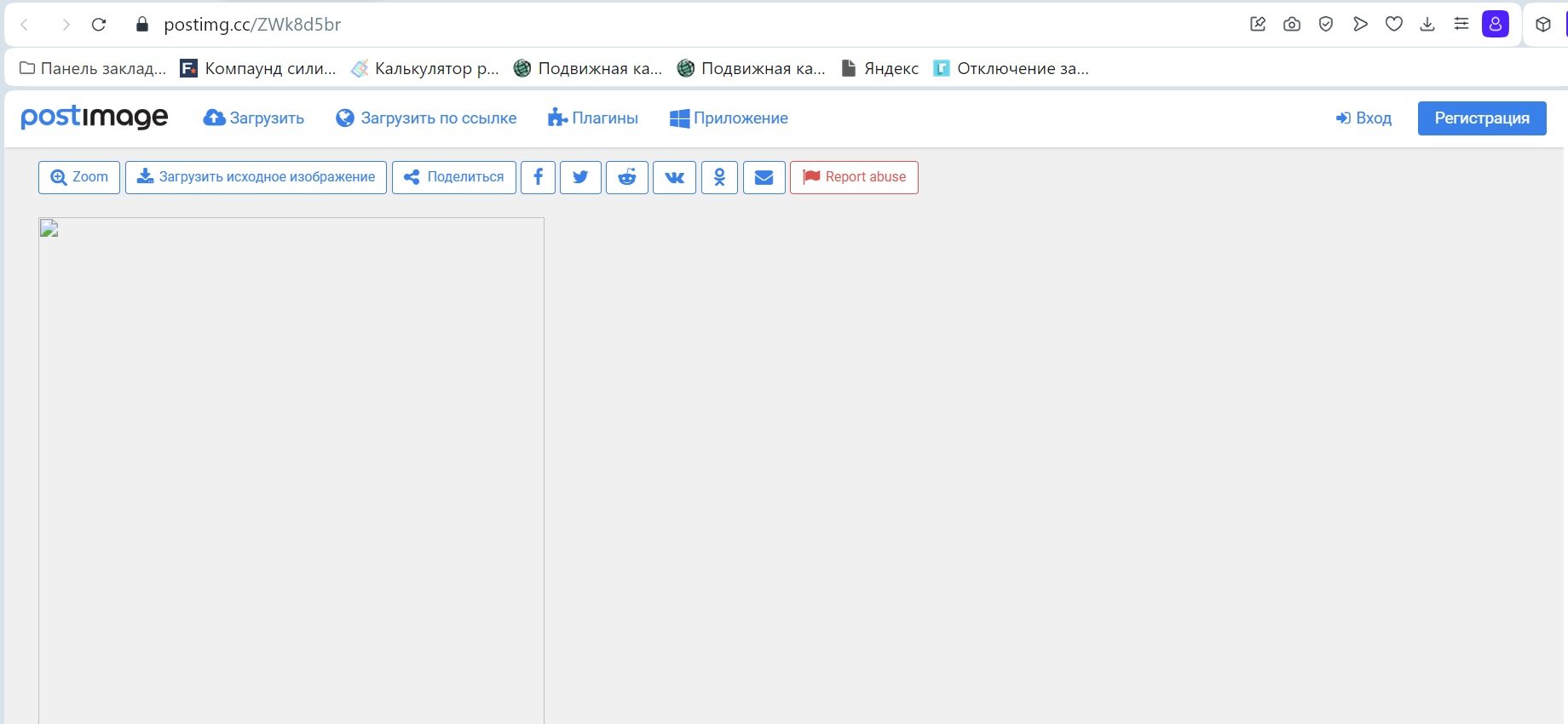1568x724 pixels.
Task: Open browser downloads
Action: [1427, 25]
